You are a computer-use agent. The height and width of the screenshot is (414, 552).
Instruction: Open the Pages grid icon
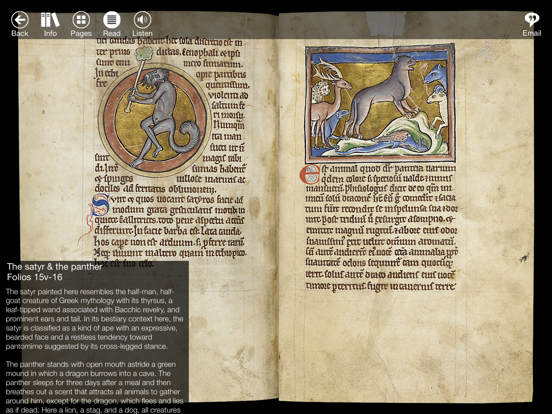[x=81, y=20]
